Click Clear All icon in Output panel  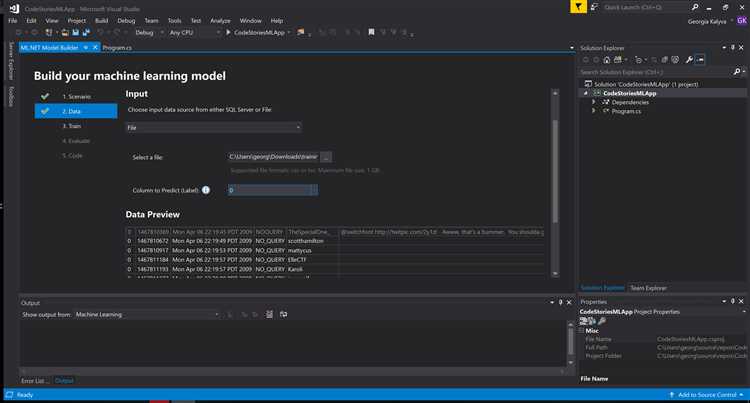pos(269,314)
